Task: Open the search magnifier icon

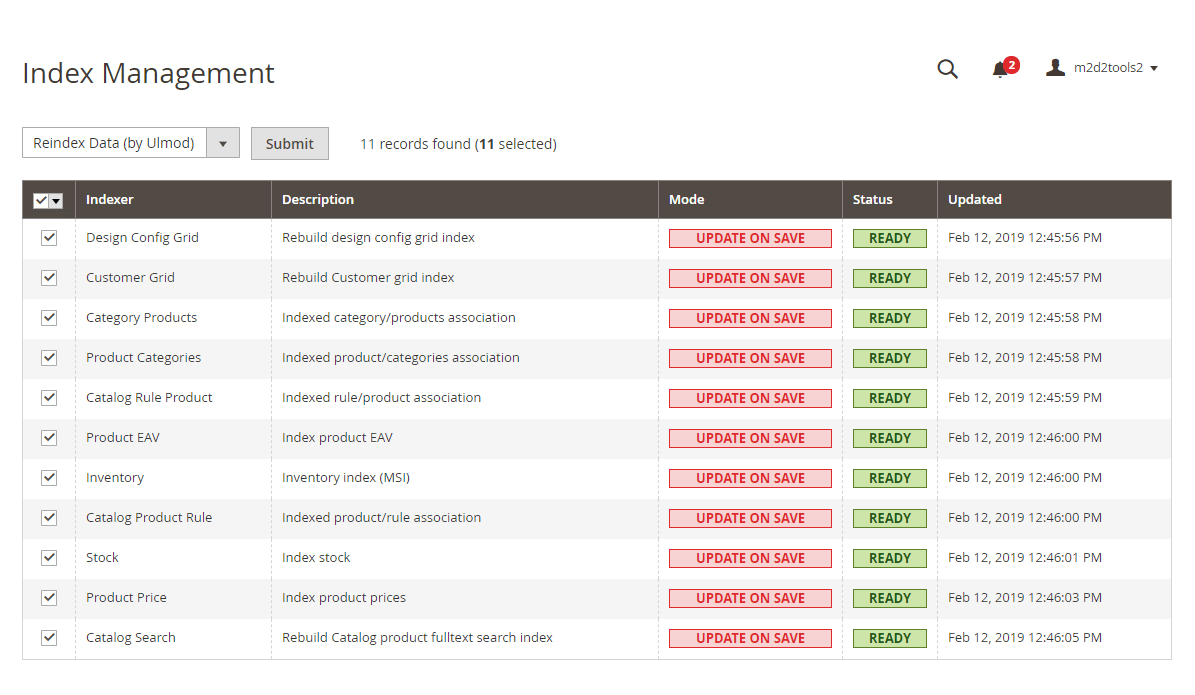Action: coord(947,69)
